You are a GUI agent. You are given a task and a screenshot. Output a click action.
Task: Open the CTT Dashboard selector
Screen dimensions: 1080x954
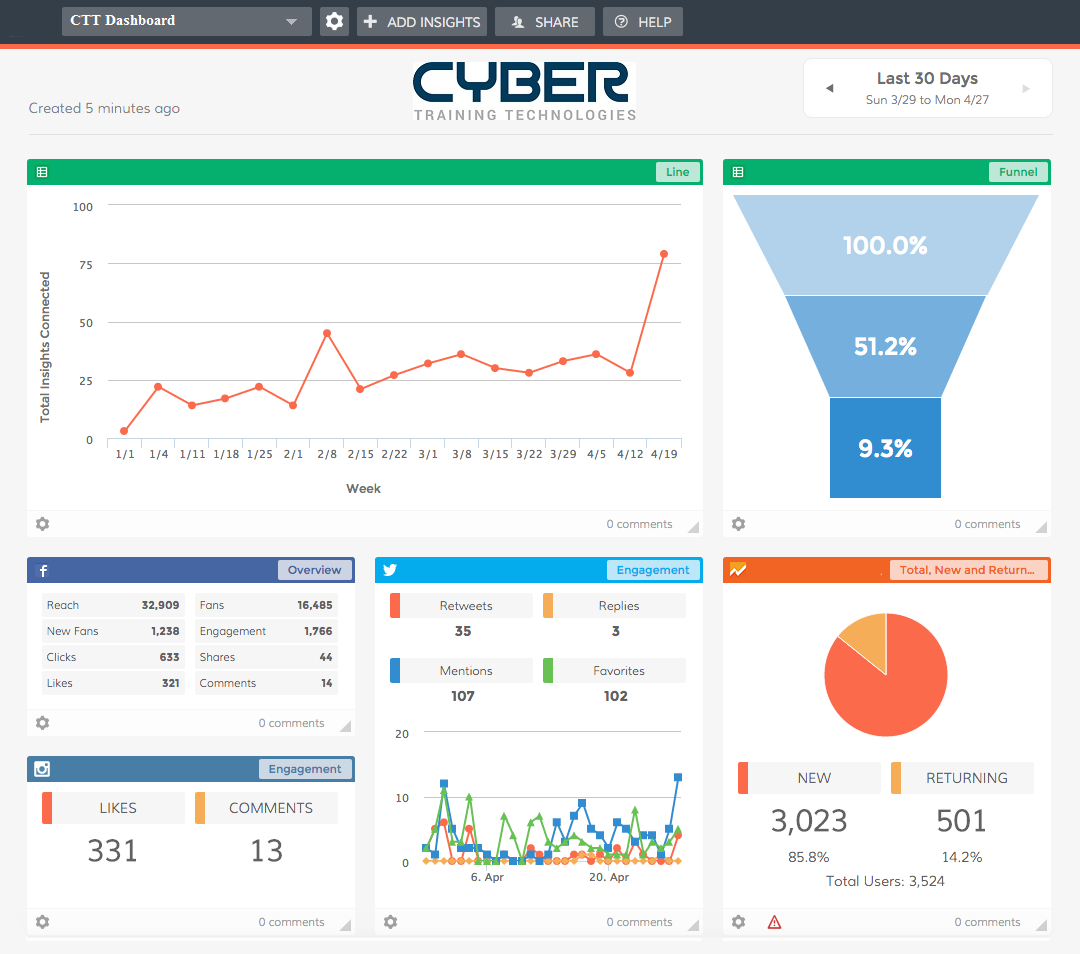pyautogui.click(x=186, y=20)
